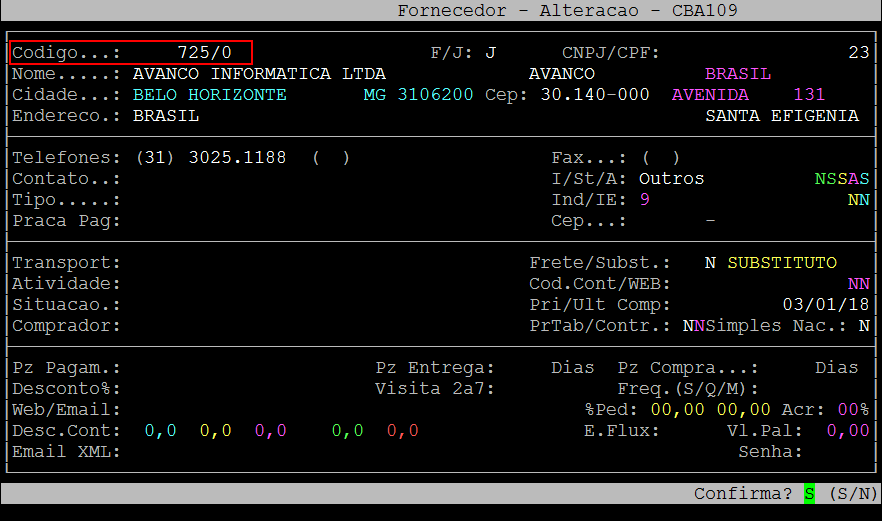Toggle the Confirma S highlighted answer
The height and width of the screenshot is (521, 882).
click(x=809, y=494)
